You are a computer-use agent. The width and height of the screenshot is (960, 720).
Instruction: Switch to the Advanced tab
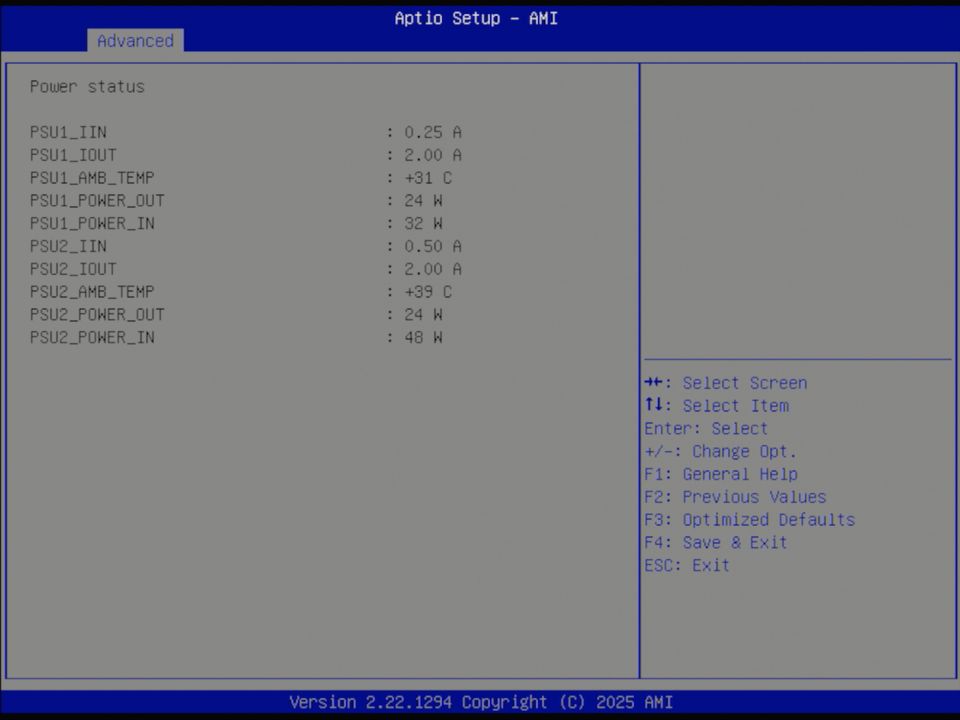(x=135, y=41)
